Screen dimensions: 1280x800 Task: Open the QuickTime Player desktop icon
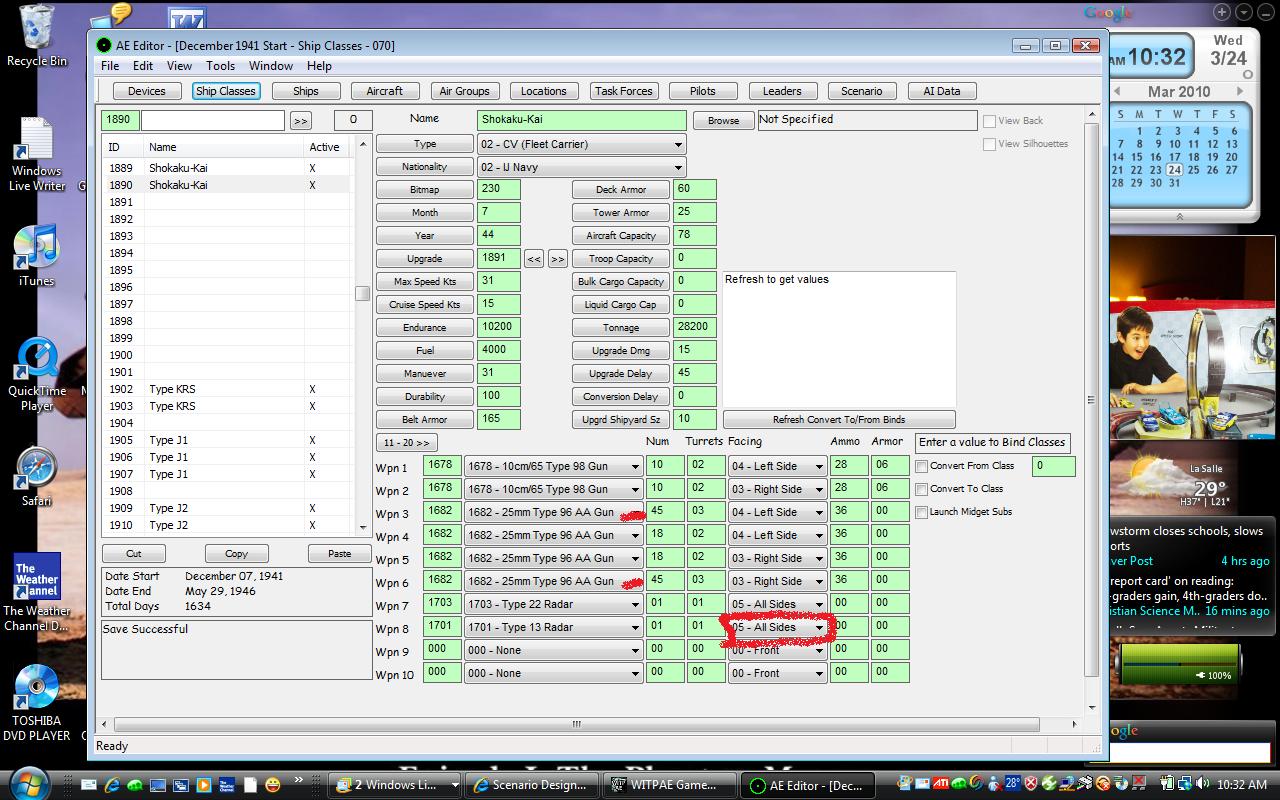click(37, 373)
